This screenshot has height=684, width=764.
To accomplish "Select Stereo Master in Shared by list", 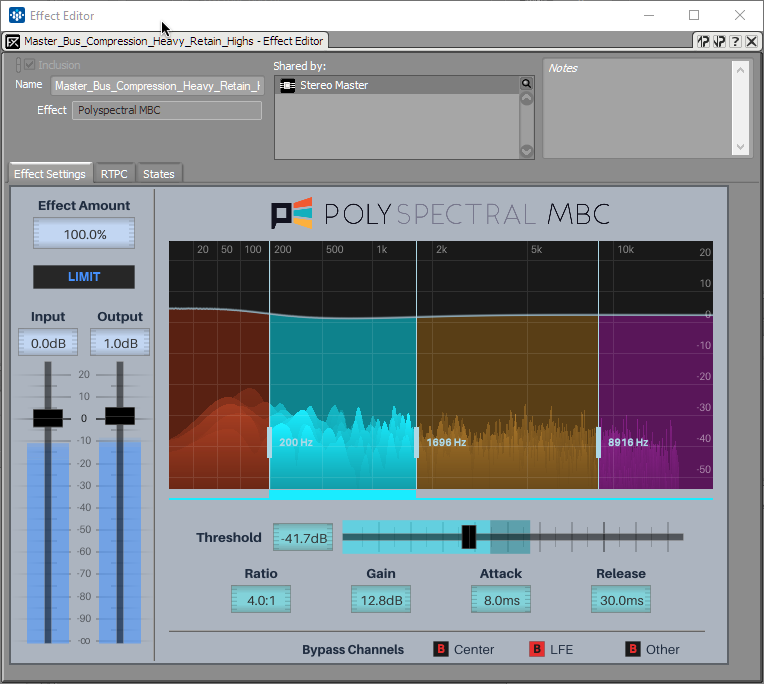I will pyautogui.click(x=398, y=85).
